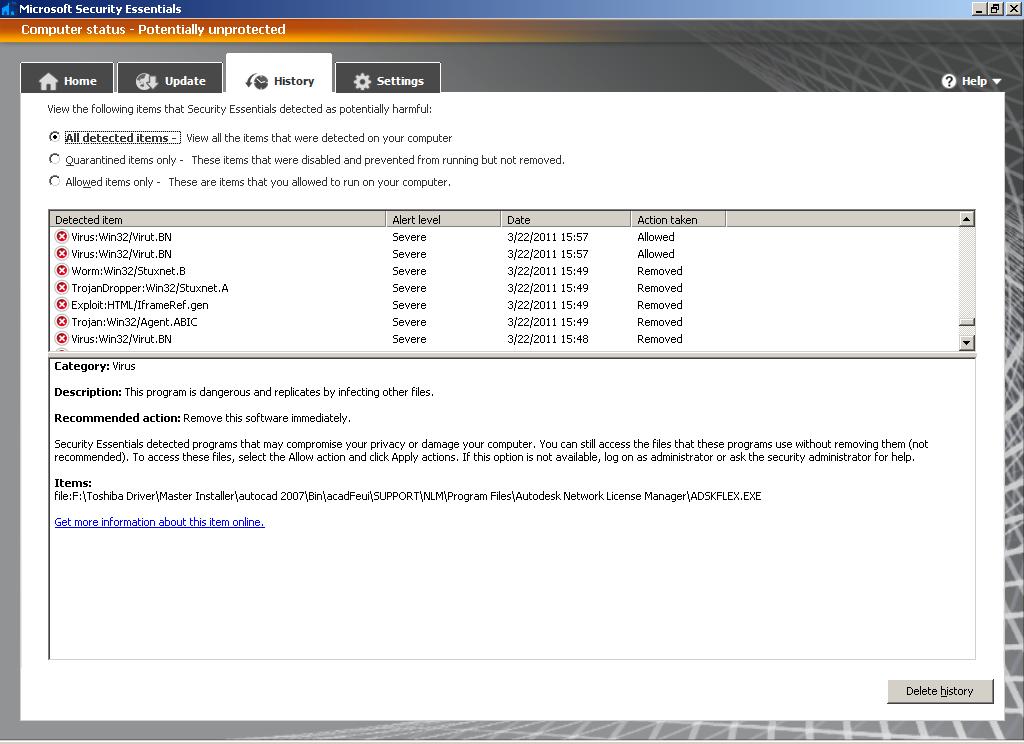The width and height of the screenshot is (1024, 744).
Task: Sort by Alert level column header
Action: [x=443, y=219]
